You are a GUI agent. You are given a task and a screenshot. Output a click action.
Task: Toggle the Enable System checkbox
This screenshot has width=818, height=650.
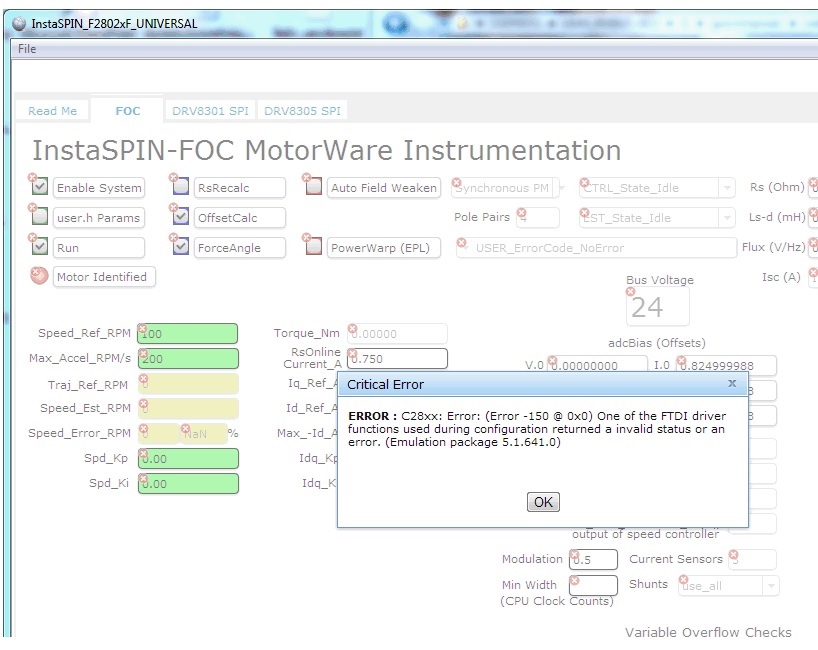coord(40,187)
